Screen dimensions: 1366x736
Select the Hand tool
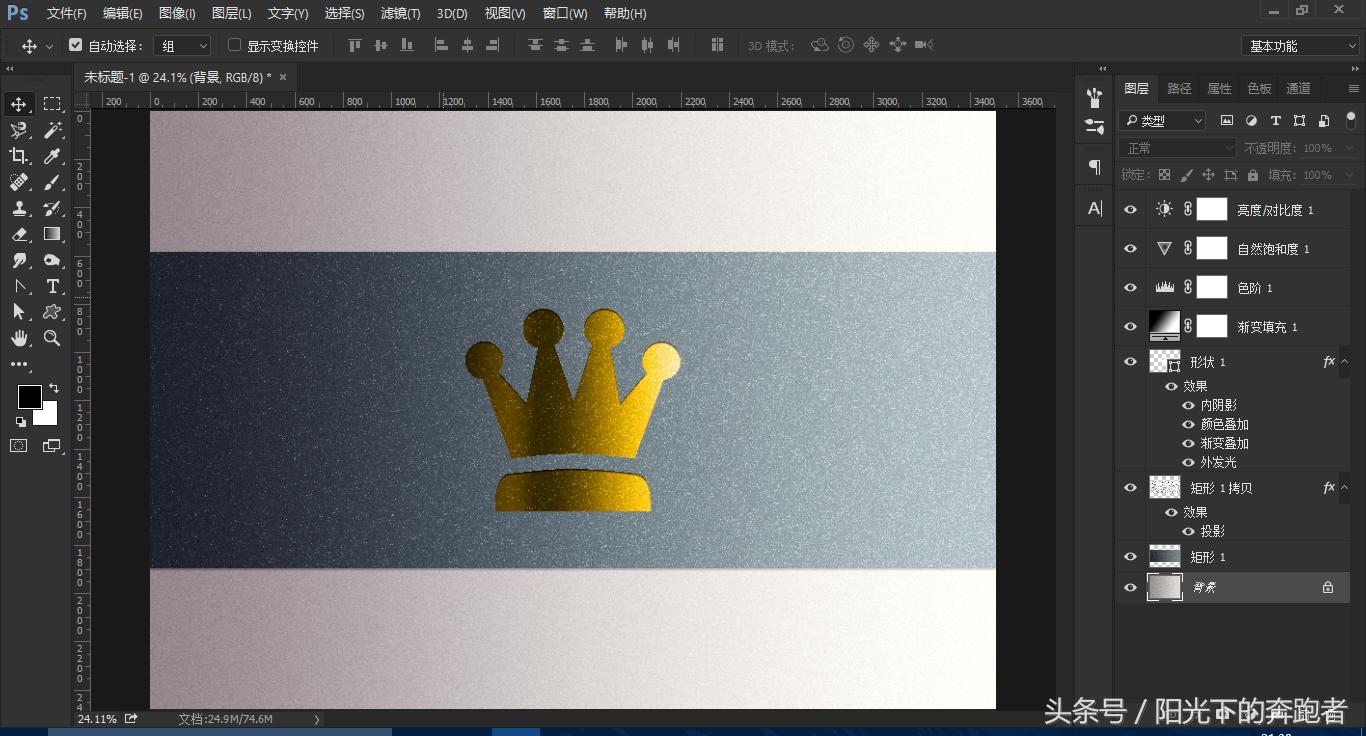19,338
